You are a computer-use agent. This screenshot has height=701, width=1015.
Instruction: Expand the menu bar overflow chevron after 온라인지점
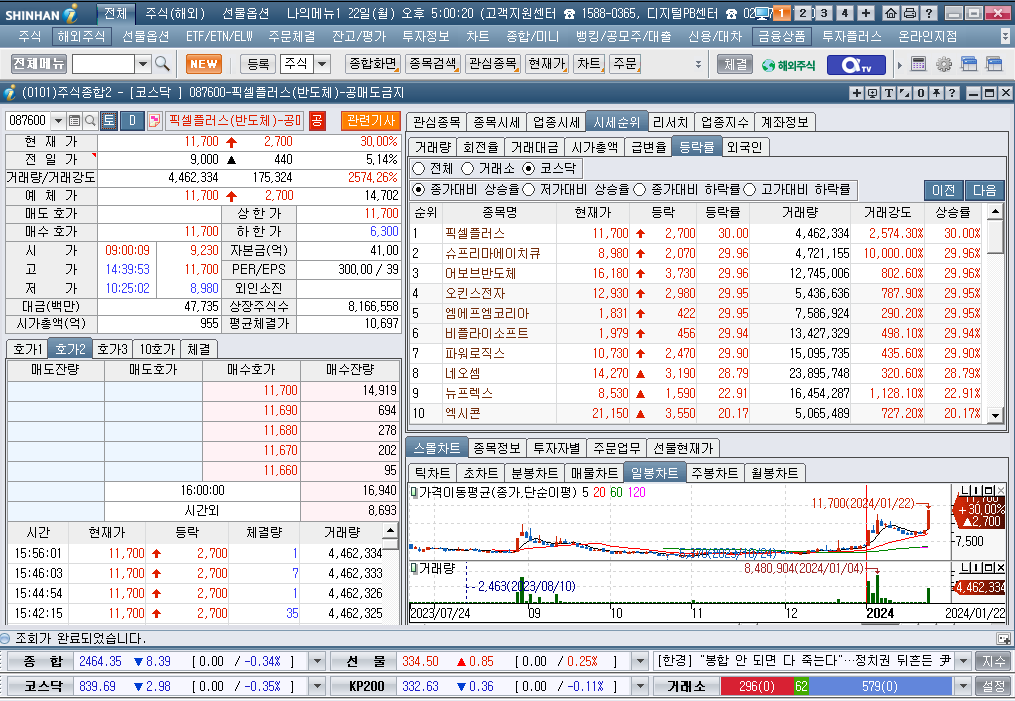tap(1005, 36)
